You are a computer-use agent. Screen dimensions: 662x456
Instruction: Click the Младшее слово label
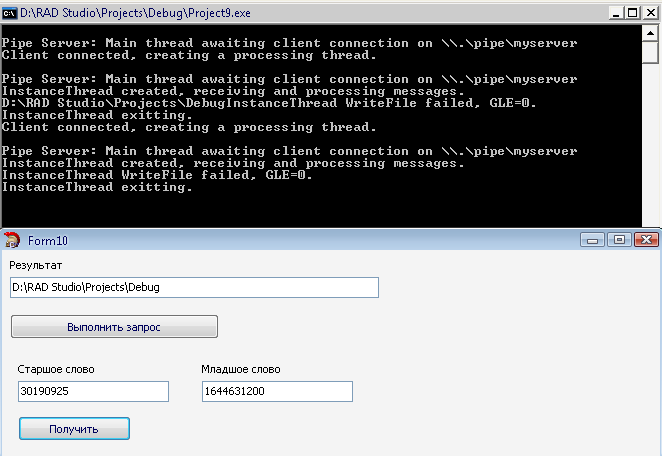pos(241,369)
